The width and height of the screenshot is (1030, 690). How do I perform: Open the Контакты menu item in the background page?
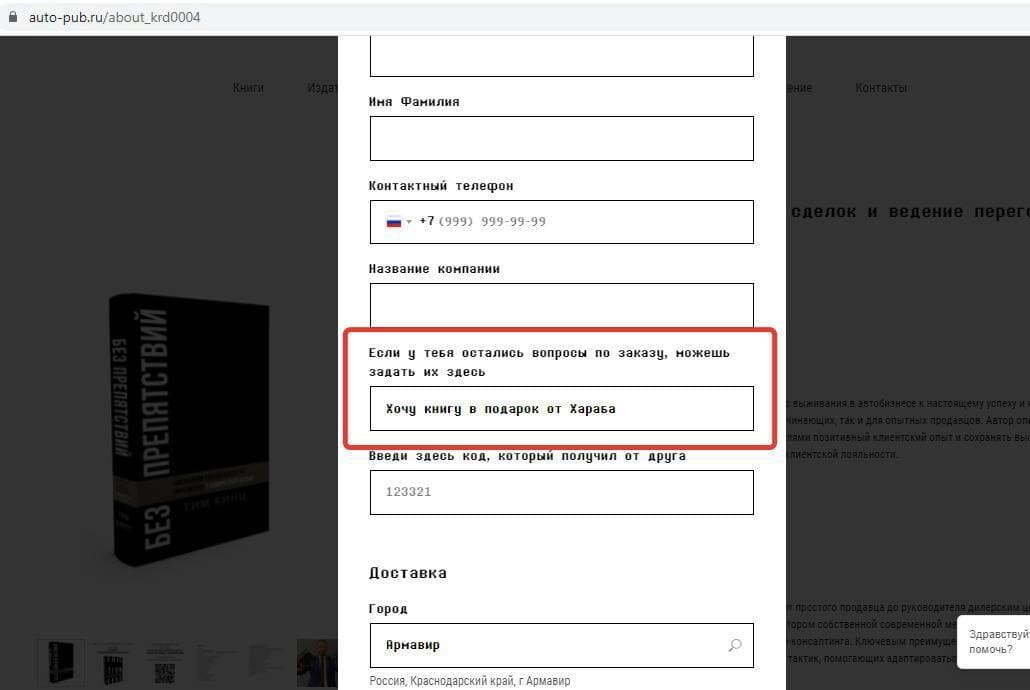pos(881,87)
